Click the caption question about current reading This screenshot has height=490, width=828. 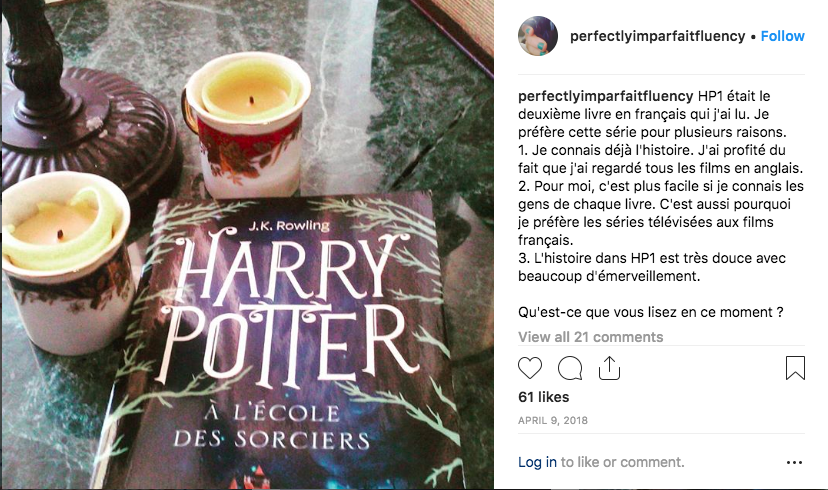[x=650, y=312]
